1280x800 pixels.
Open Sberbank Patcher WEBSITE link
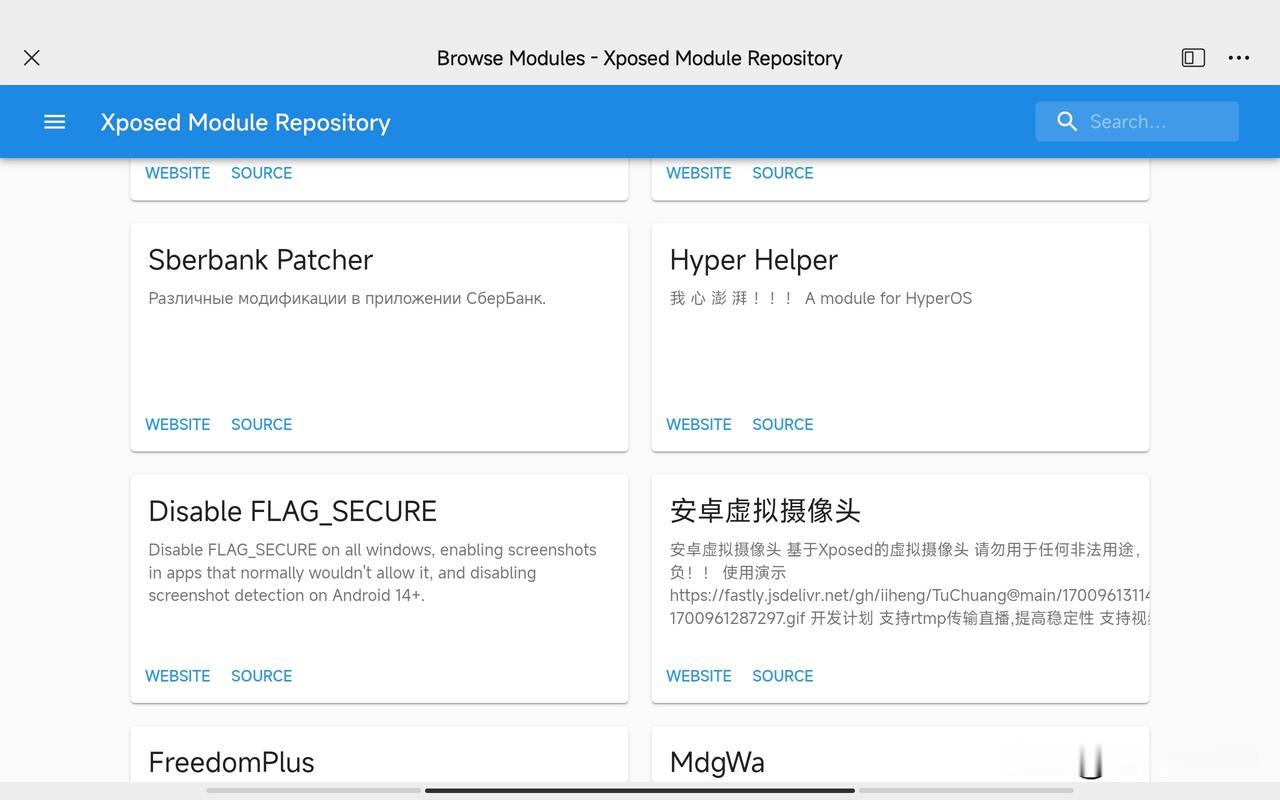tap(178, 424)
